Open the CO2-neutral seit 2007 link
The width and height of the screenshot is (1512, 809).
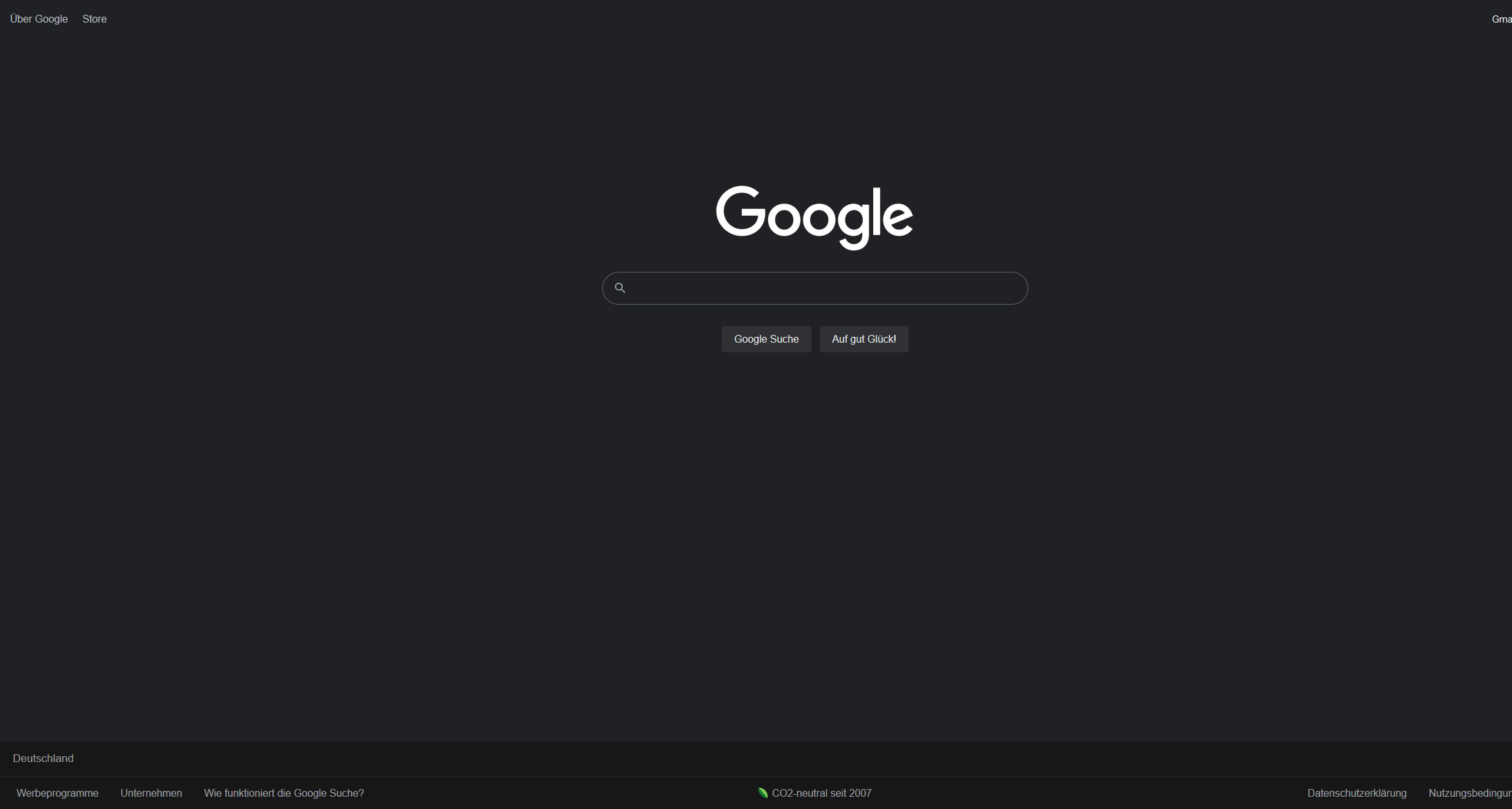(x=822, y=793)
